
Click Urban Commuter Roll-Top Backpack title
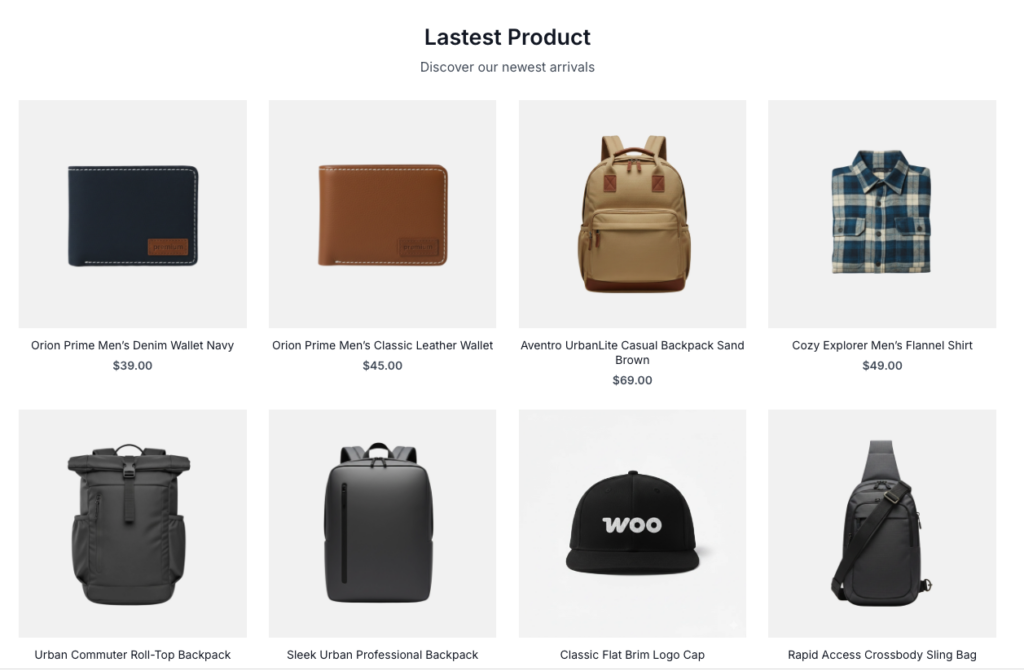pos(133,655)
